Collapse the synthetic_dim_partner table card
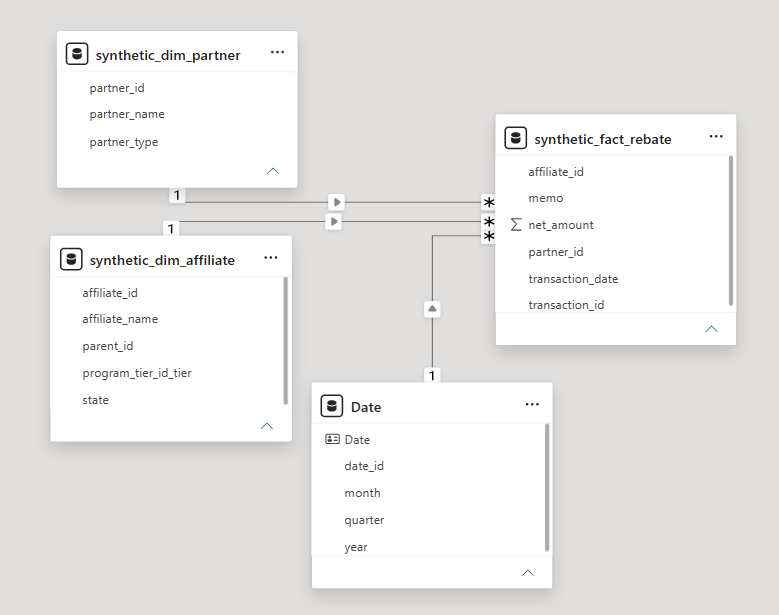779x615 pixels. click(x=273, y=171)
